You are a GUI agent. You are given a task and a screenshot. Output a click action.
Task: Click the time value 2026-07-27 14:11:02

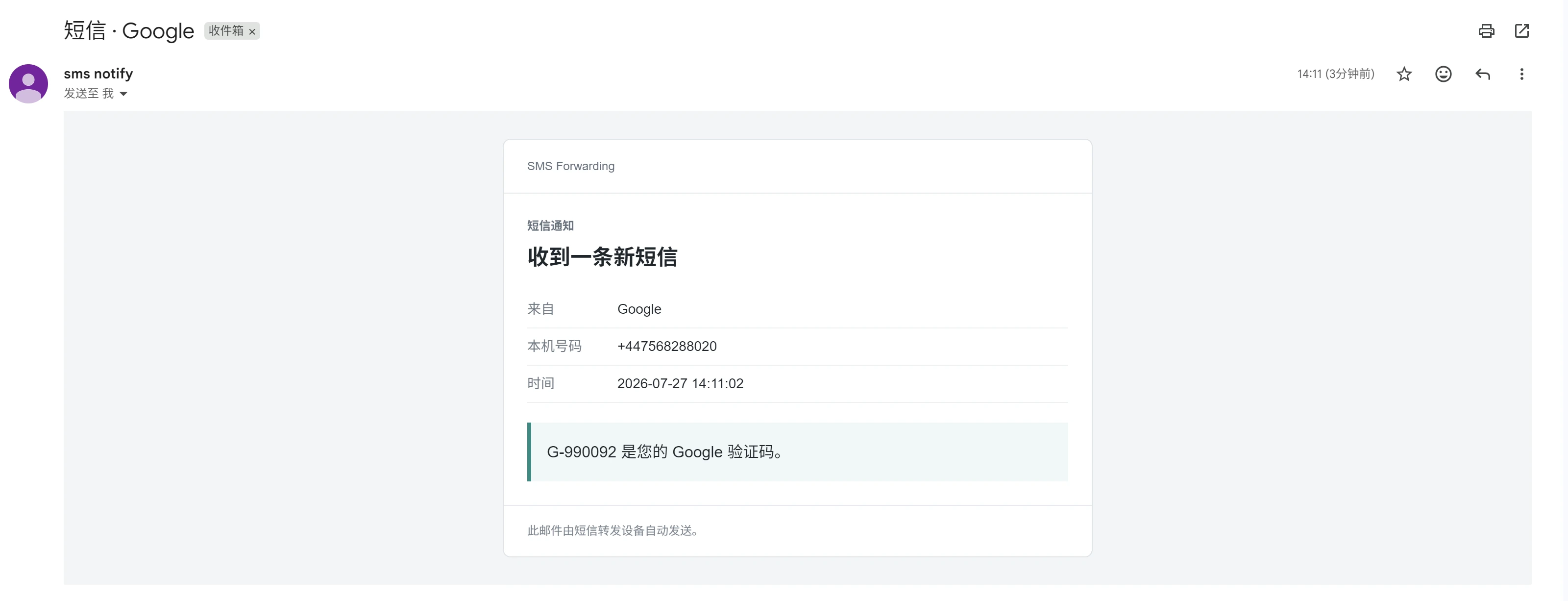pos(680,384)
